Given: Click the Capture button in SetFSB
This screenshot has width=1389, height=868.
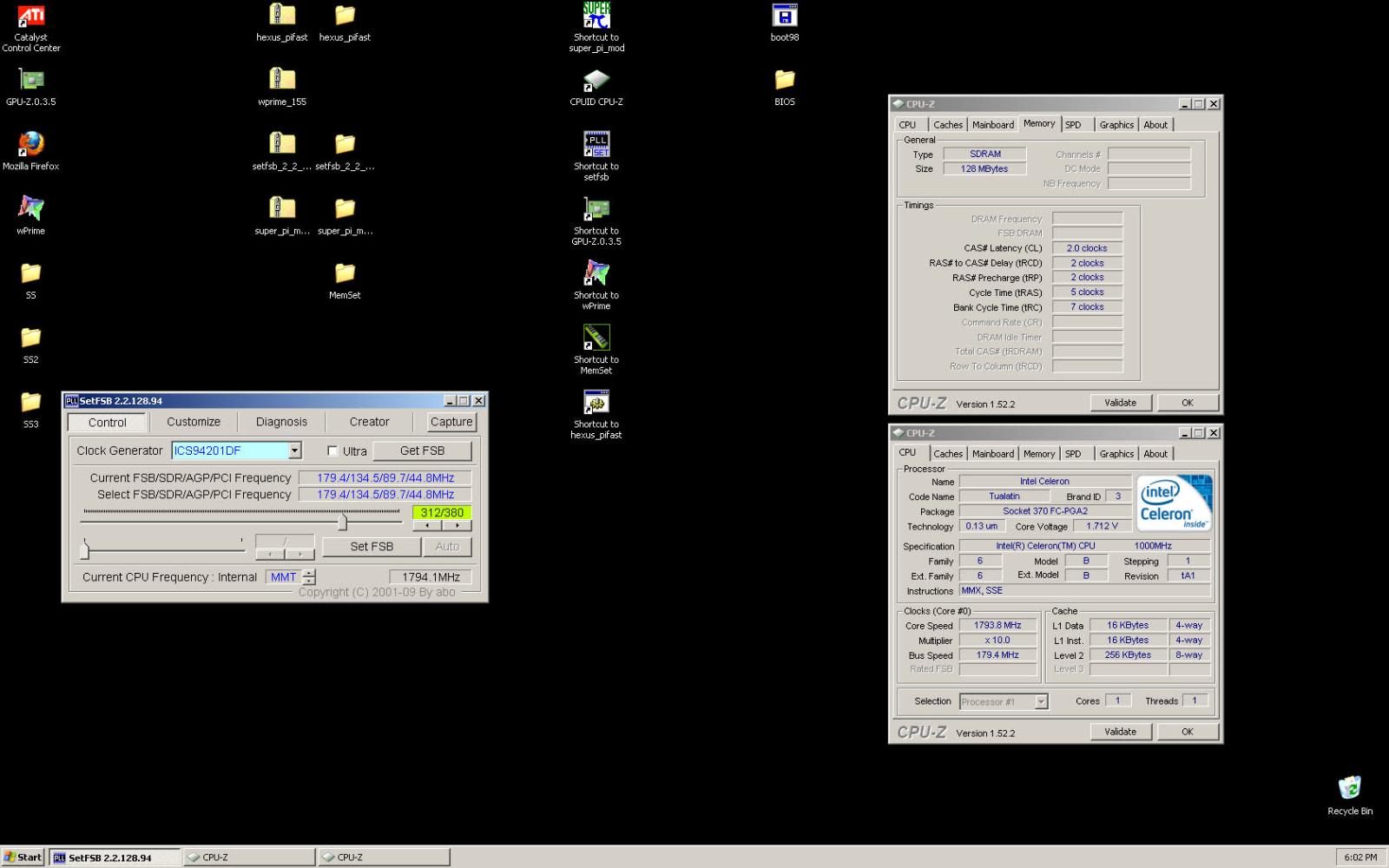Looking at the screenshot, I should coord(451,422).
